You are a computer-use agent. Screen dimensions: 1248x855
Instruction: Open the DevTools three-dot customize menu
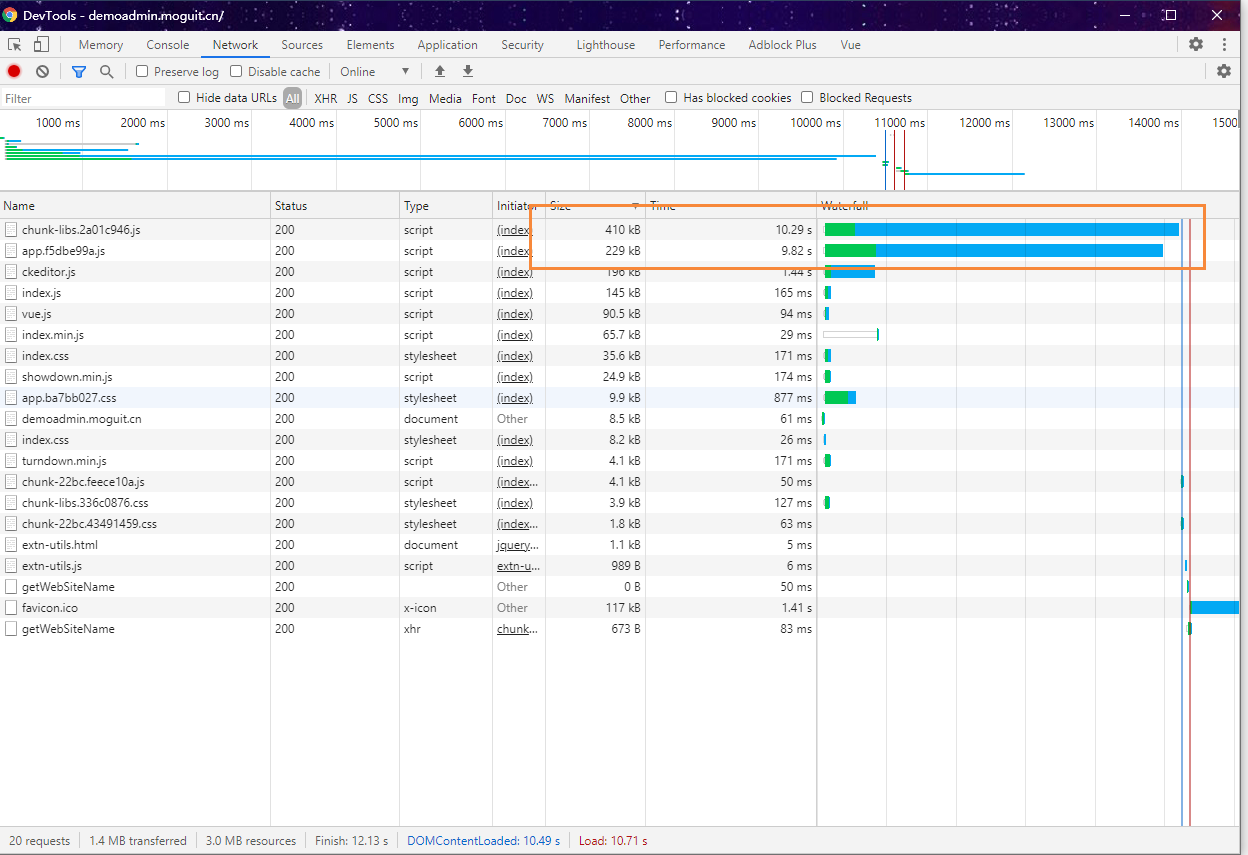pyautogui.click(x=1224, y=45)
